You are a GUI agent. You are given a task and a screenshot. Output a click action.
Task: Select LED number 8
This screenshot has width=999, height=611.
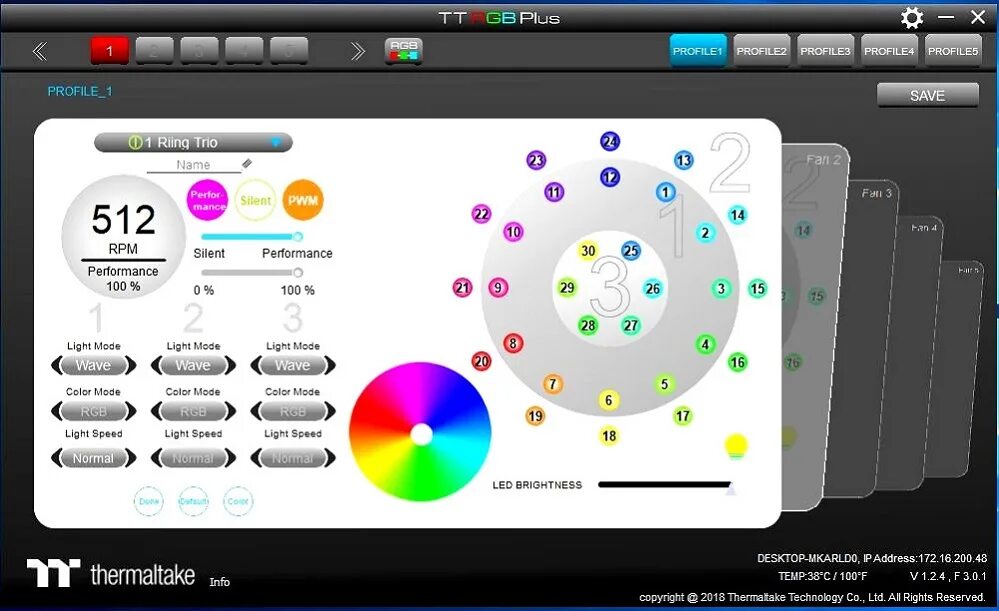point(513,343)
